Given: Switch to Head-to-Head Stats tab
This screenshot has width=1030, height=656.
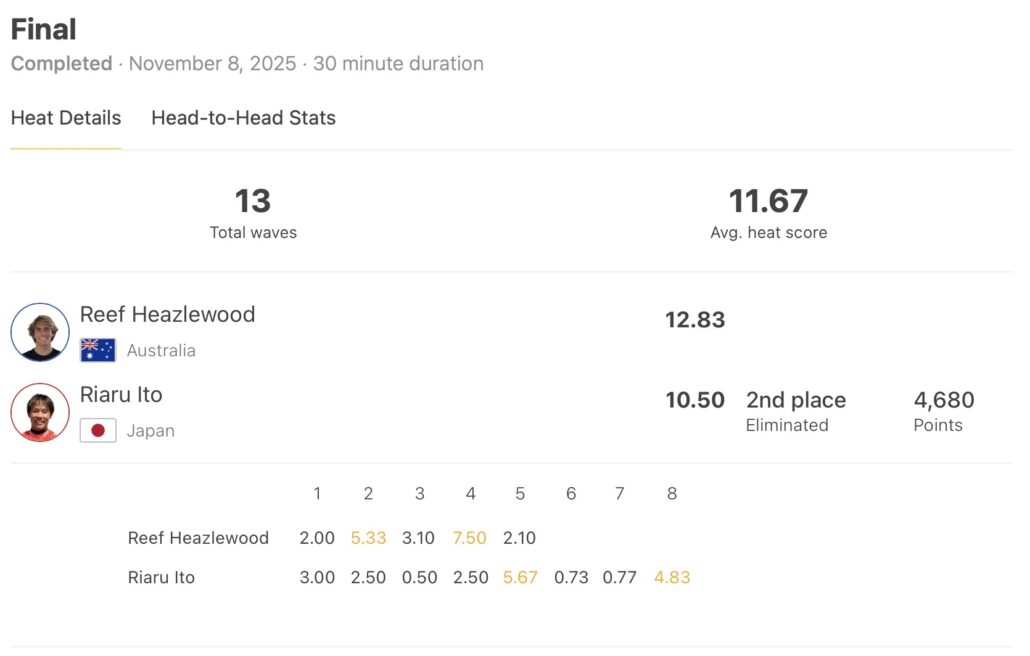Looking at the screenshot, I should click(x=243, y=118).
